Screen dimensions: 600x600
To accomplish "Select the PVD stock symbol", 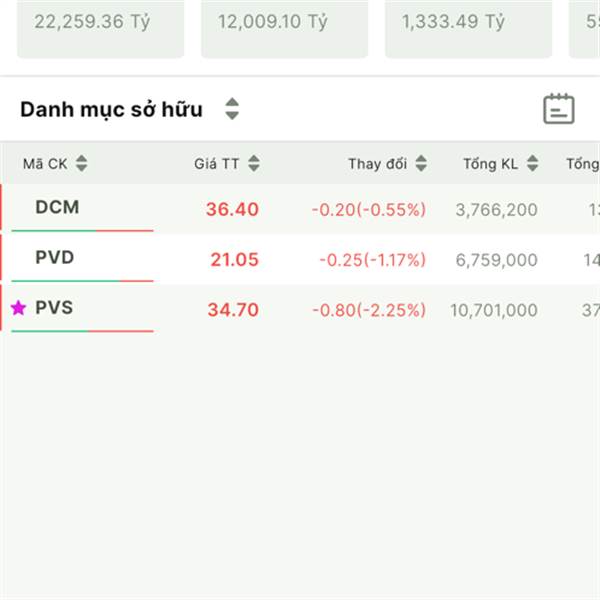I will pyautogui.click(x=55, y=257).
